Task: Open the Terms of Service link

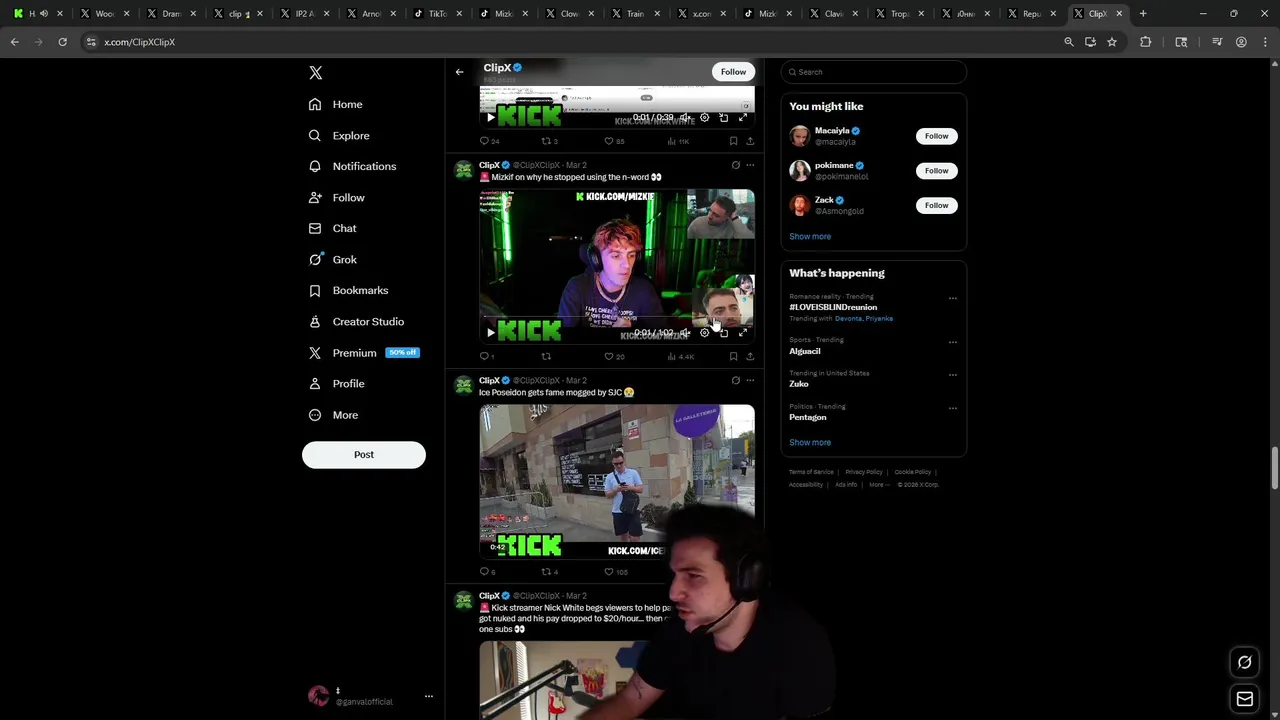Action: (811, 472)
